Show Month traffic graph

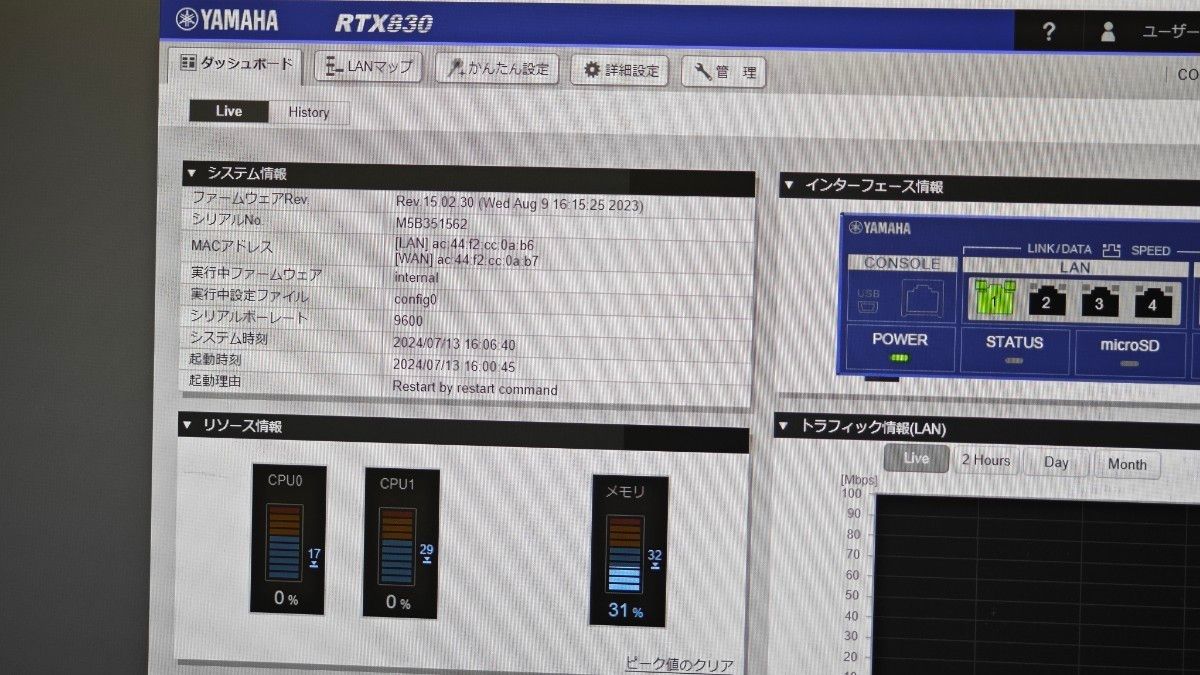(1127, 464)
